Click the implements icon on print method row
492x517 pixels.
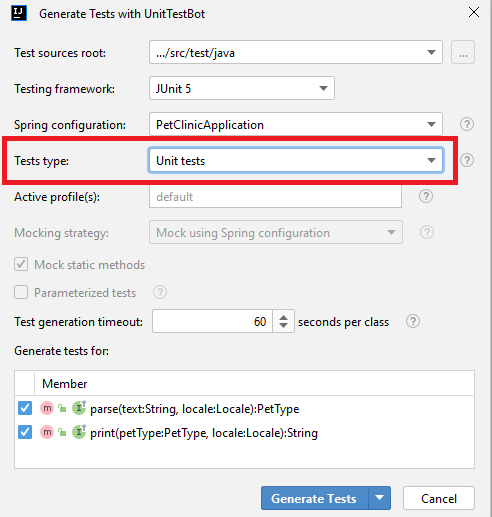(x=79, y=432)
